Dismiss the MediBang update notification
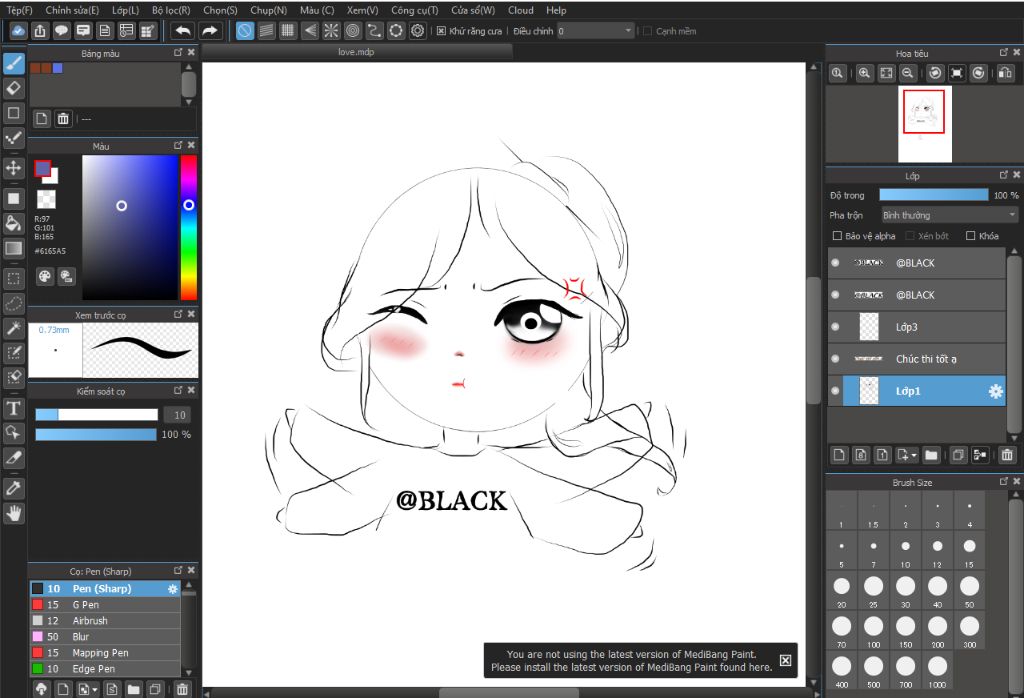This screenshot has width=1024, height=698. pos(786,660)
